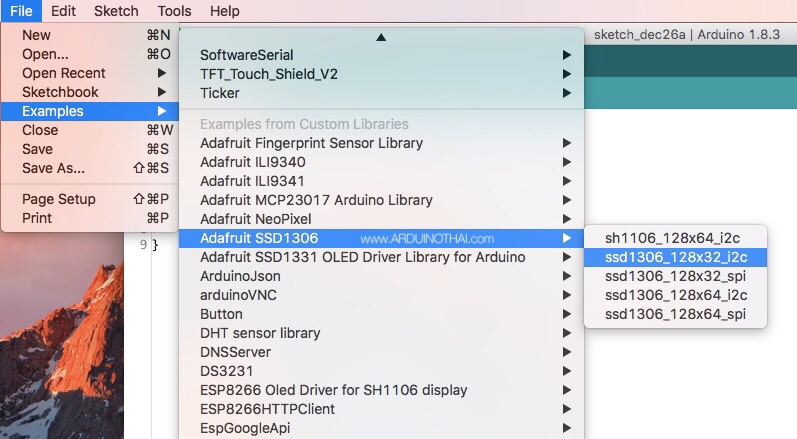Click line number 9 in editor gutter

pos(143,244)
